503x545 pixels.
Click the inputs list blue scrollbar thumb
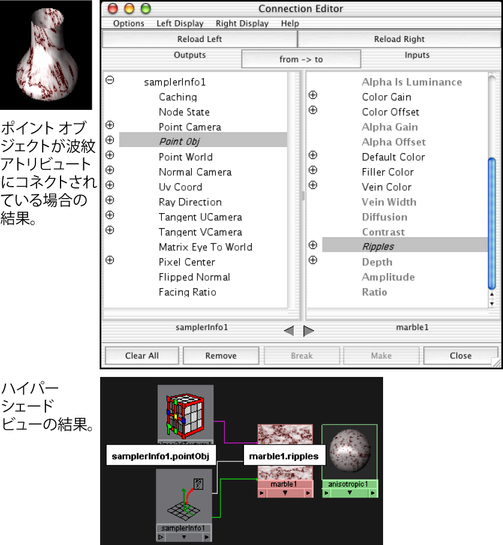[x=492, y=223]
